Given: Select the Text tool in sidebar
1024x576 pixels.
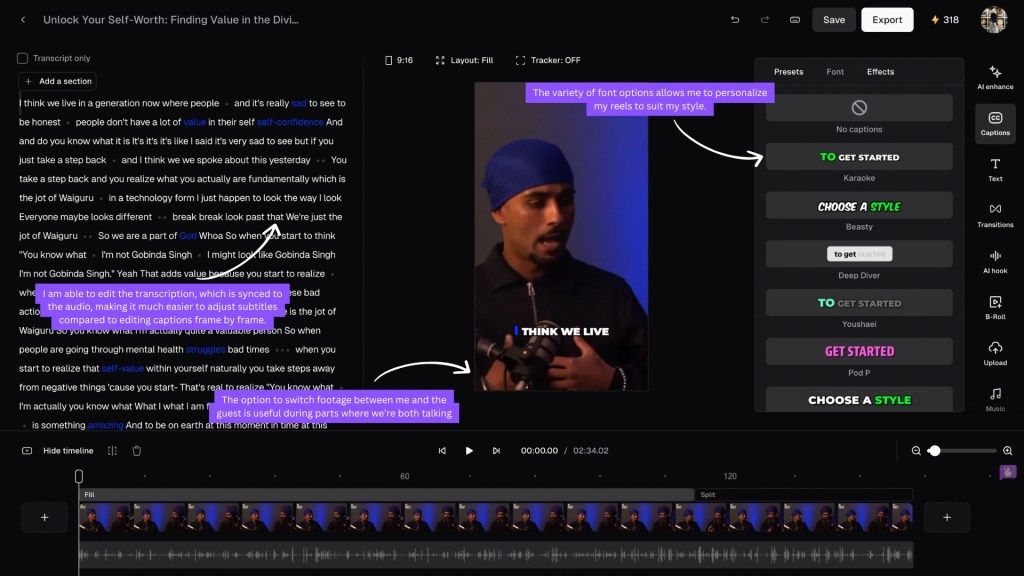Looking at the screenshot, I should (x=995, y=169).
